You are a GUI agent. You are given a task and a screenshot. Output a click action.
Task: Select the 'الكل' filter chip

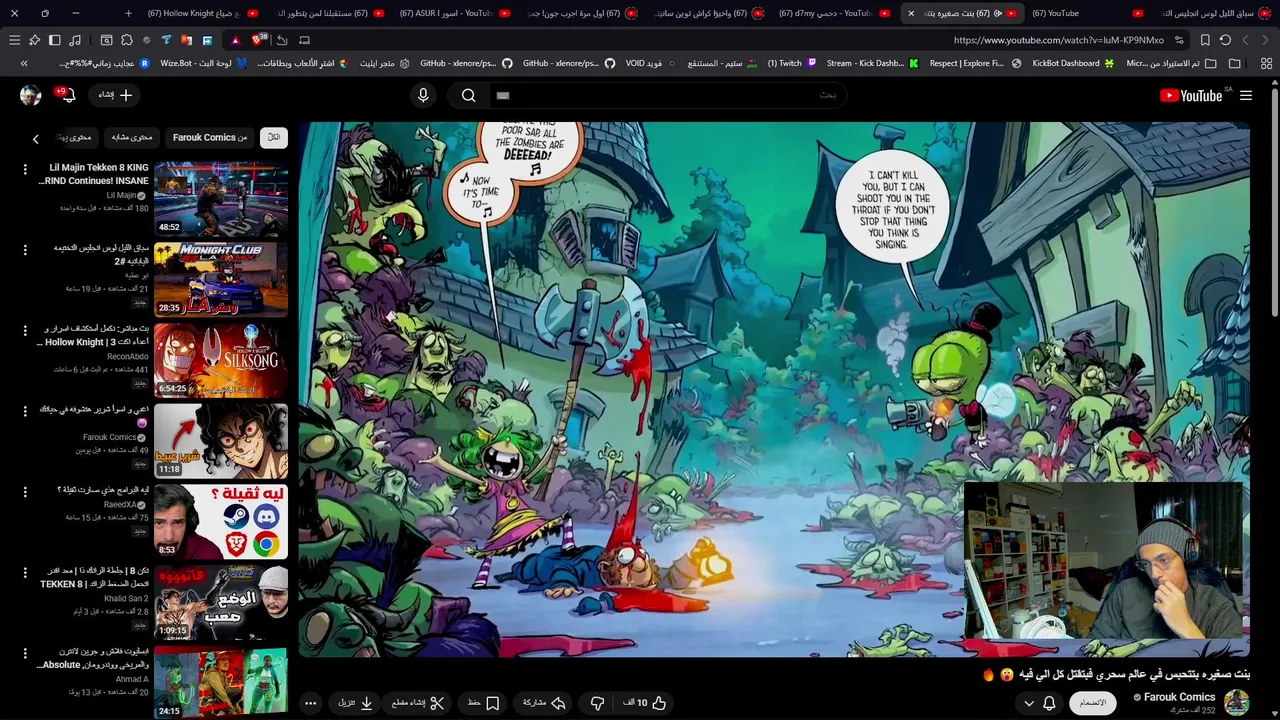[x=273, y=138]
